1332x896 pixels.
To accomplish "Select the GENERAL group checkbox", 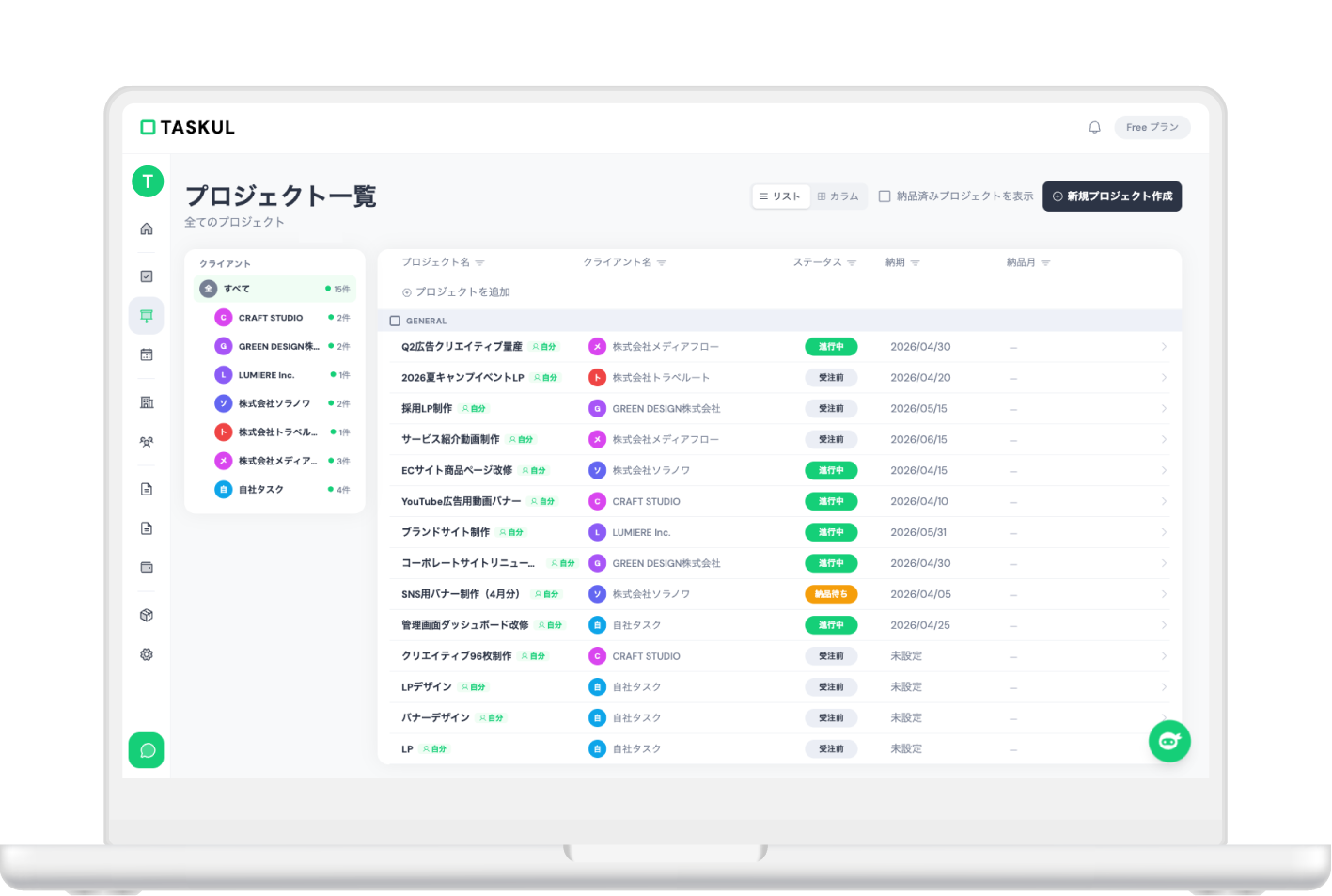I will [x=395, y=320].
